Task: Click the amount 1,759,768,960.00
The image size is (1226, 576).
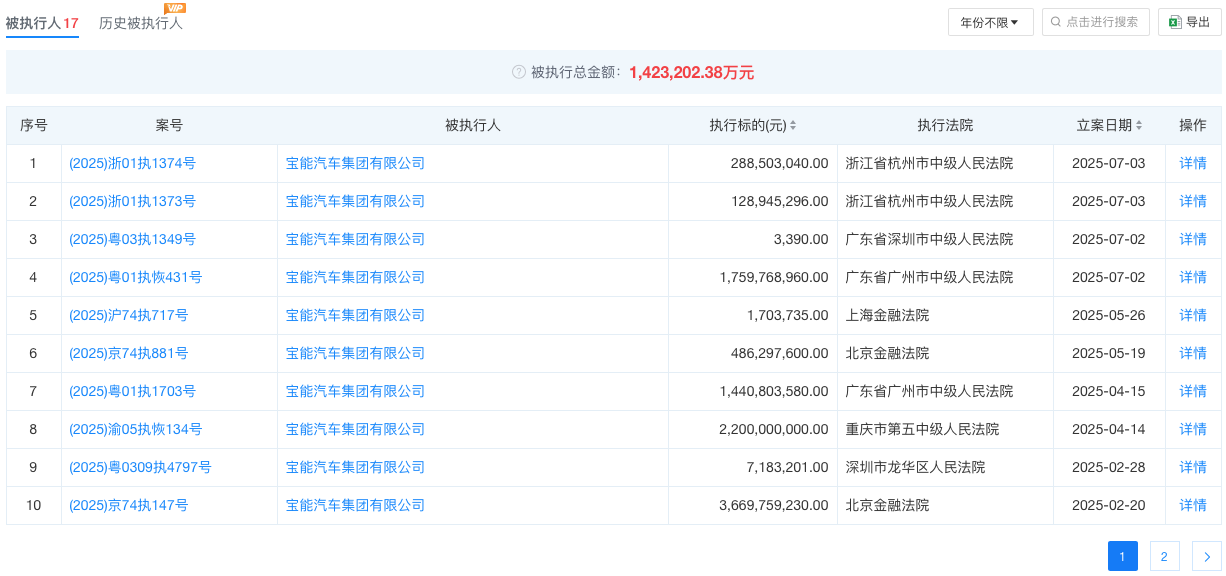Action: point(773,277)
